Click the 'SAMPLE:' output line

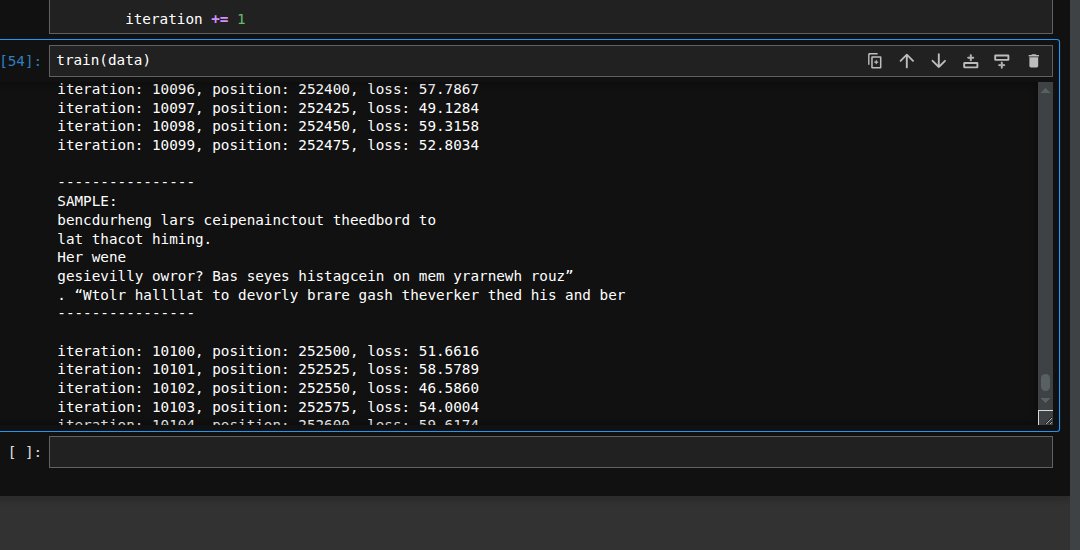pyautogui.click(x=87, y=202)
